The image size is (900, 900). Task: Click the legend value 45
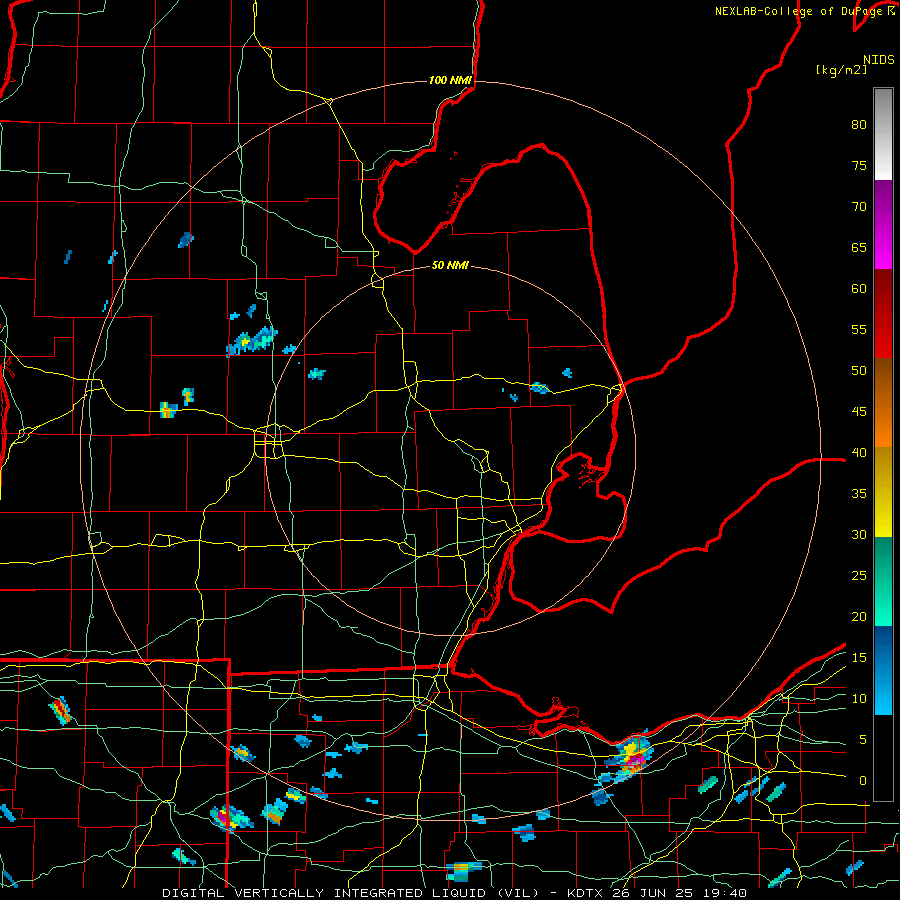pyautogui.click(x=859, y=412)
